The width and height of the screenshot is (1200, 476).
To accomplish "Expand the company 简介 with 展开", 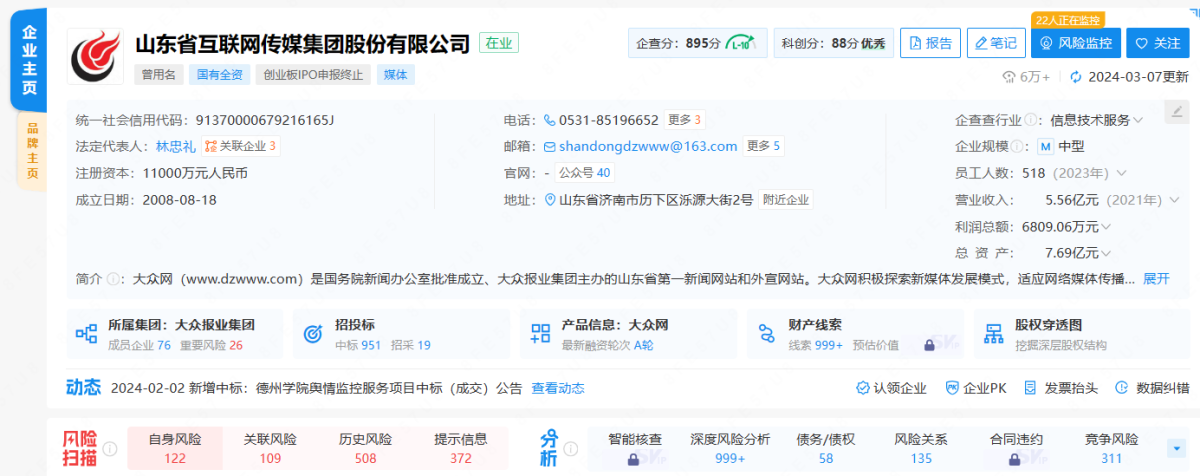I will [x=1156, y=278].
